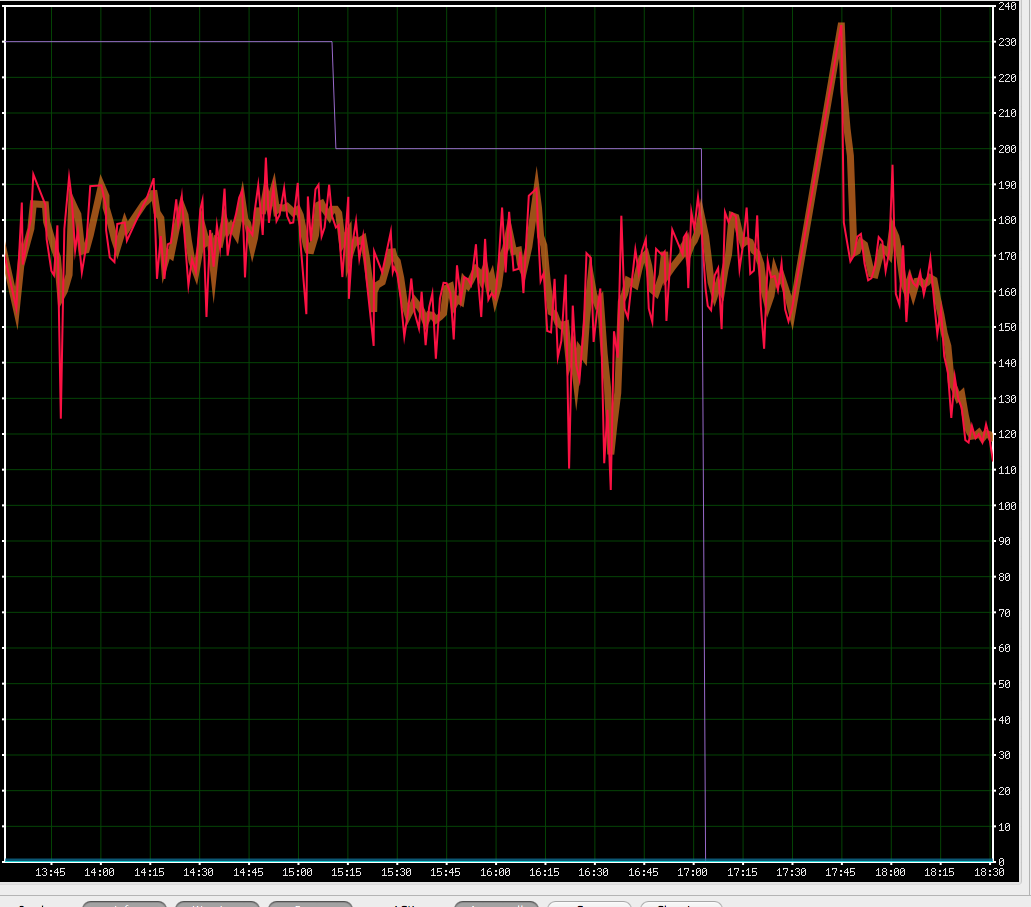
Task: Select the 13:45 time axis label
Action: 50,872
